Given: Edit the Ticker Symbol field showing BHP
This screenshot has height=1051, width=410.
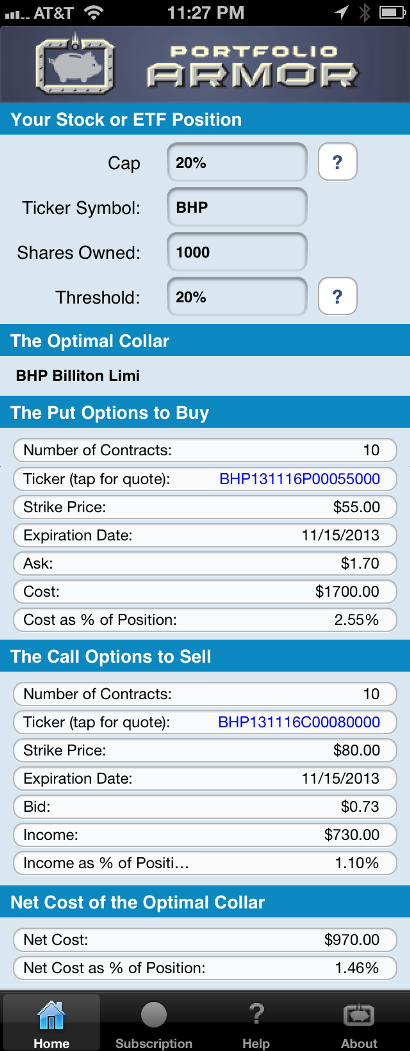Looking at the screenshot, I should point(237,207).
